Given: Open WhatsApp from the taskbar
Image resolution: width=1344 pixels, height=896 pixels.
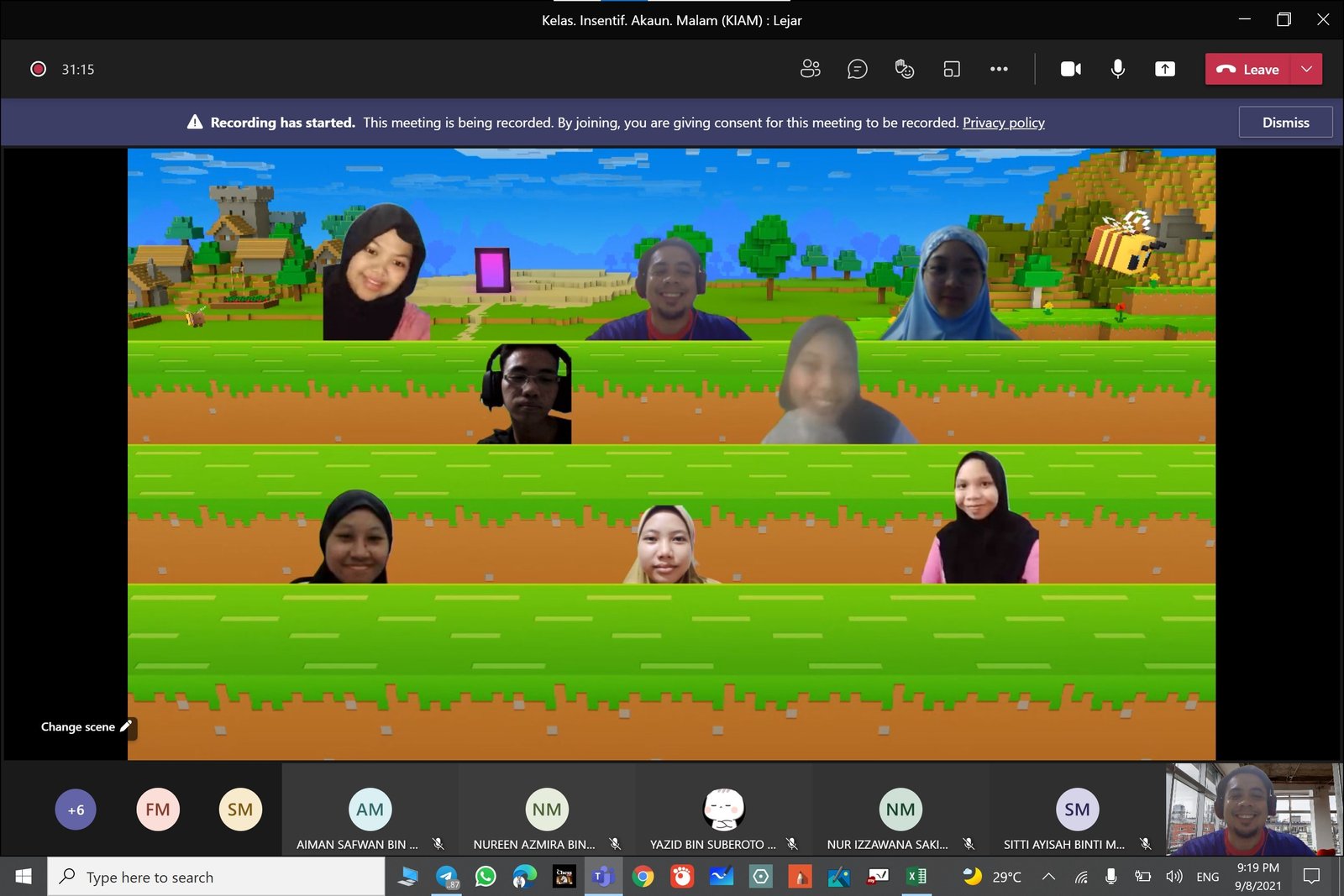Looking at the screenshot, I should click(x=486, y=877).
